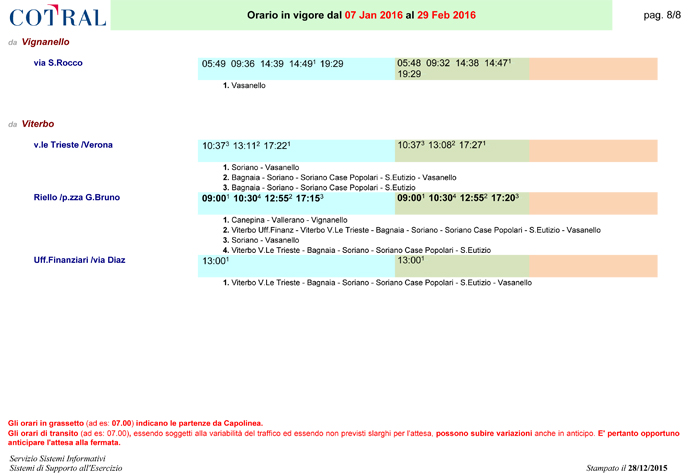
Task: Select 17:22 in v.le Trieste blue cell
Action: 277,146
